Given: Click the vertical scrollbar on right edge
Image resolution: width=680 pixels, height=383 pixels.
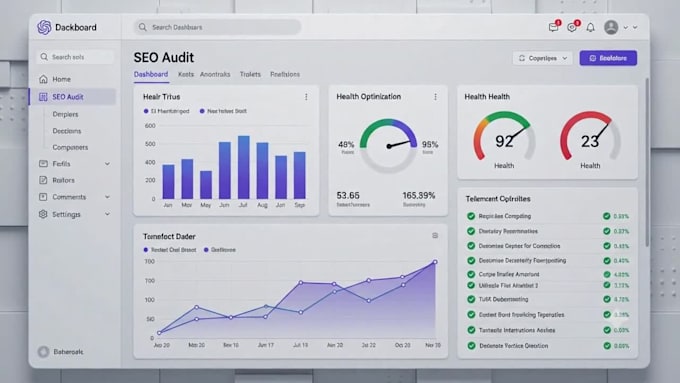Looking at the screenshot, I should click(647, 163).
